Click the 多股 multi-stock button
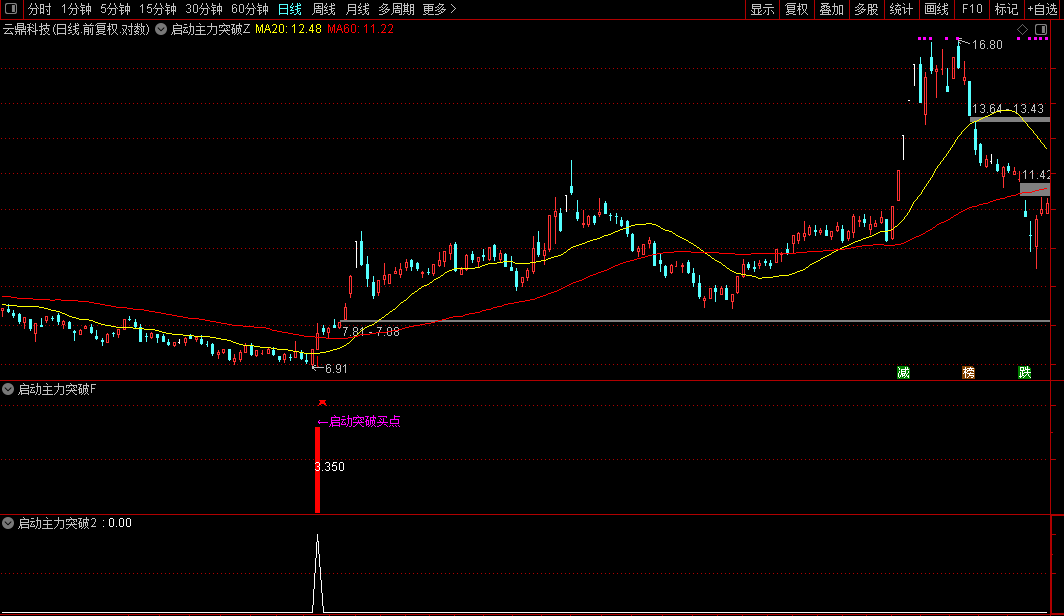Viewport: 1064px width, 616px height. point(866,9)
